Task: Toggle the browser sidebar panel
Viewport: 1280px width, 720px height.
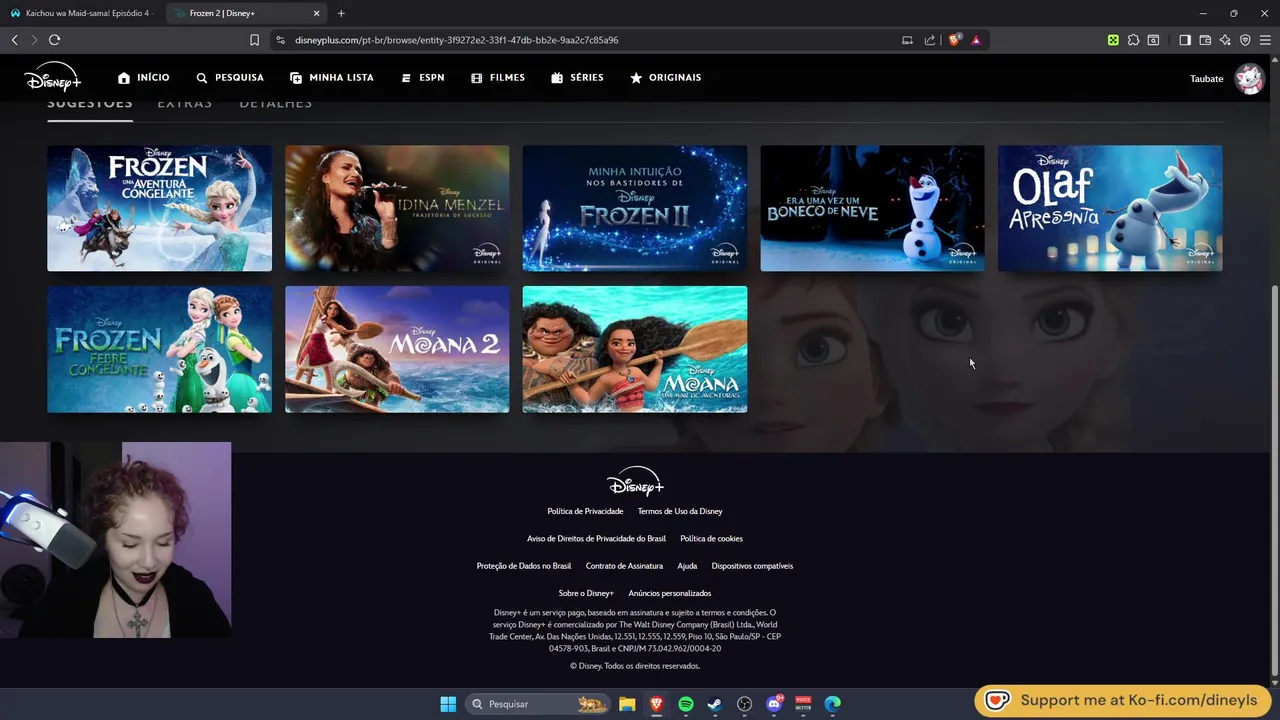Action: 1185,40
